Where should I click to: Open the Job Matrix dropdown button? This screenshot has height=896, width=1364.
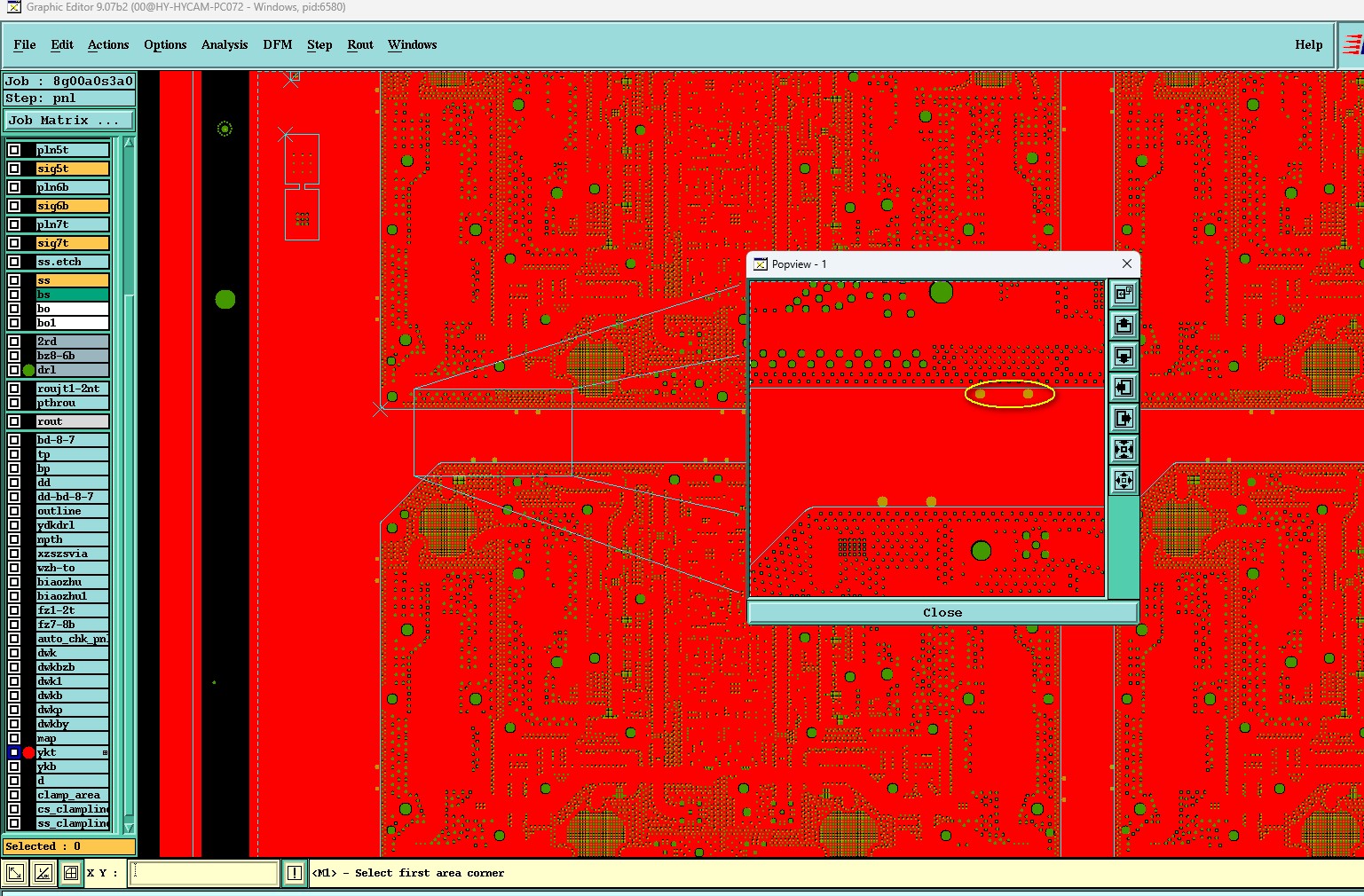tap(70, 121)
